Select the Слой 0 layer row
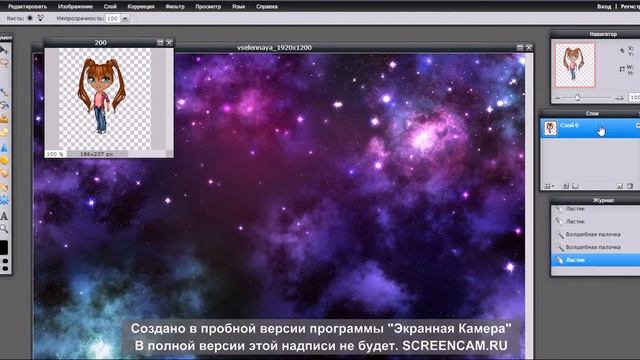The image size is (640, 360). tap(590, 128)
